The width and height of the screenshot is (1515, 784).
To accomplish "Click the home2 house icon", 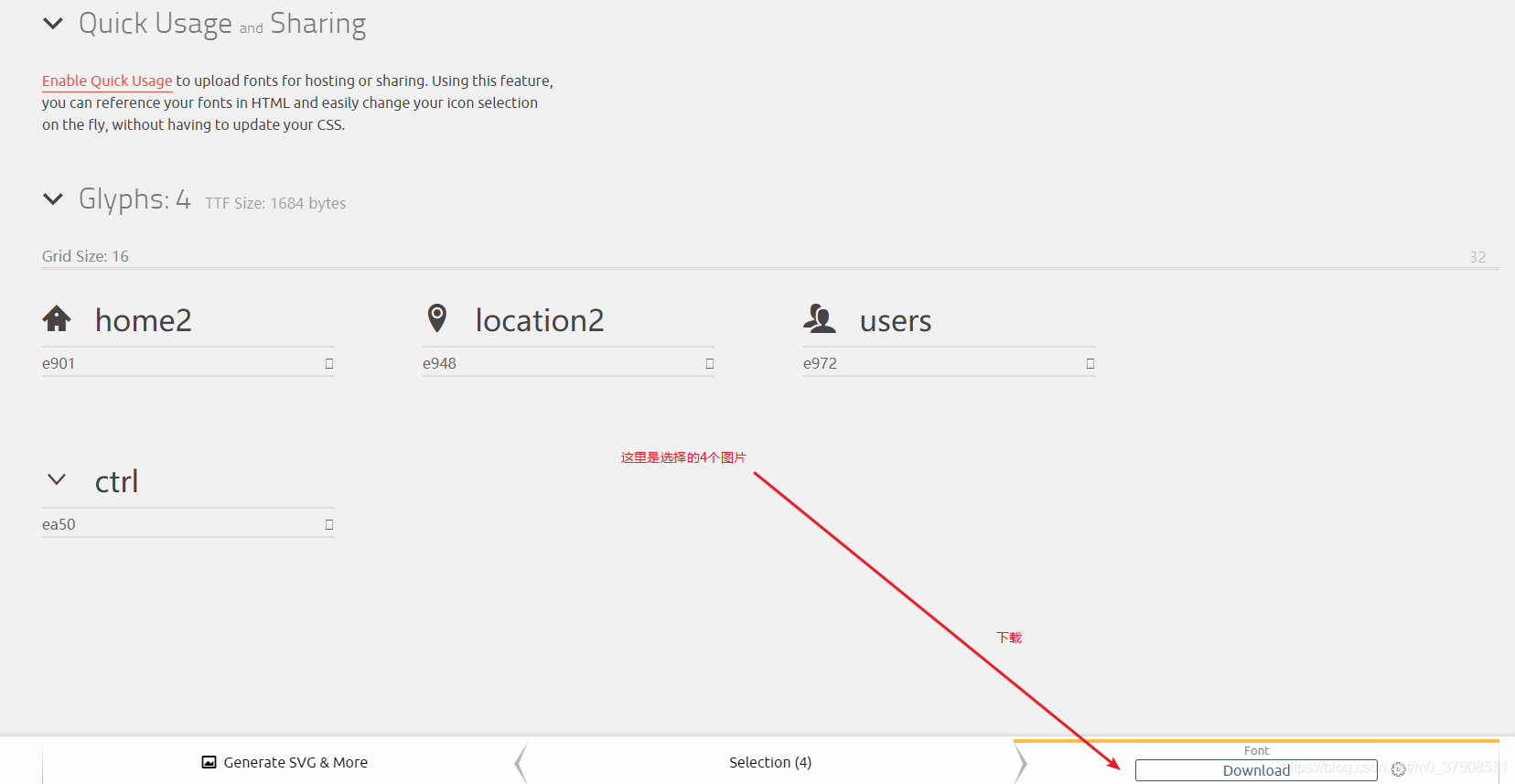I will point(57,318).
